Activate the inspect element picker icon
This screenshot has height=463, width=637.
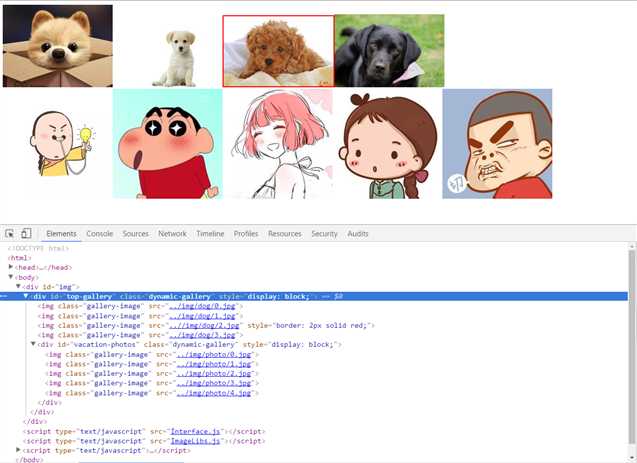tap(9, 234)
